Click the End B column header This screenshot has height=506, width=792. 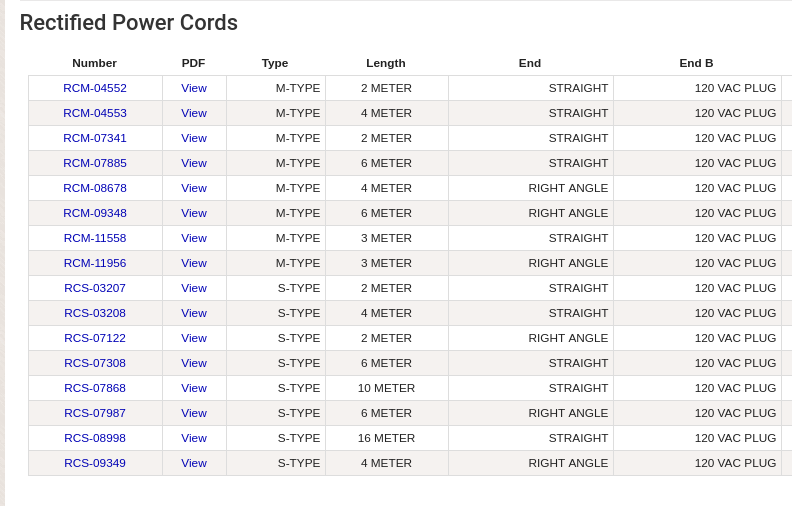(696, 63)
